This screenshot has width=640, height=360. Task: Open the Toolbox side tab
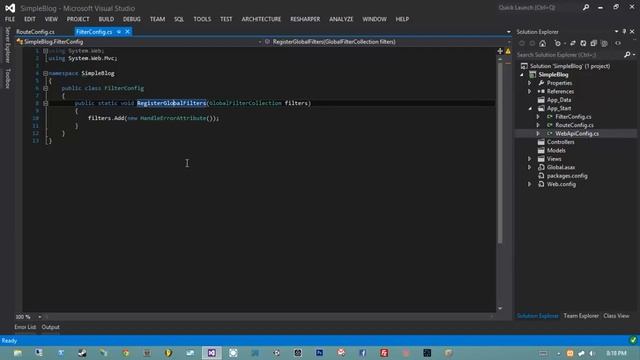click(x=7, y=78)
